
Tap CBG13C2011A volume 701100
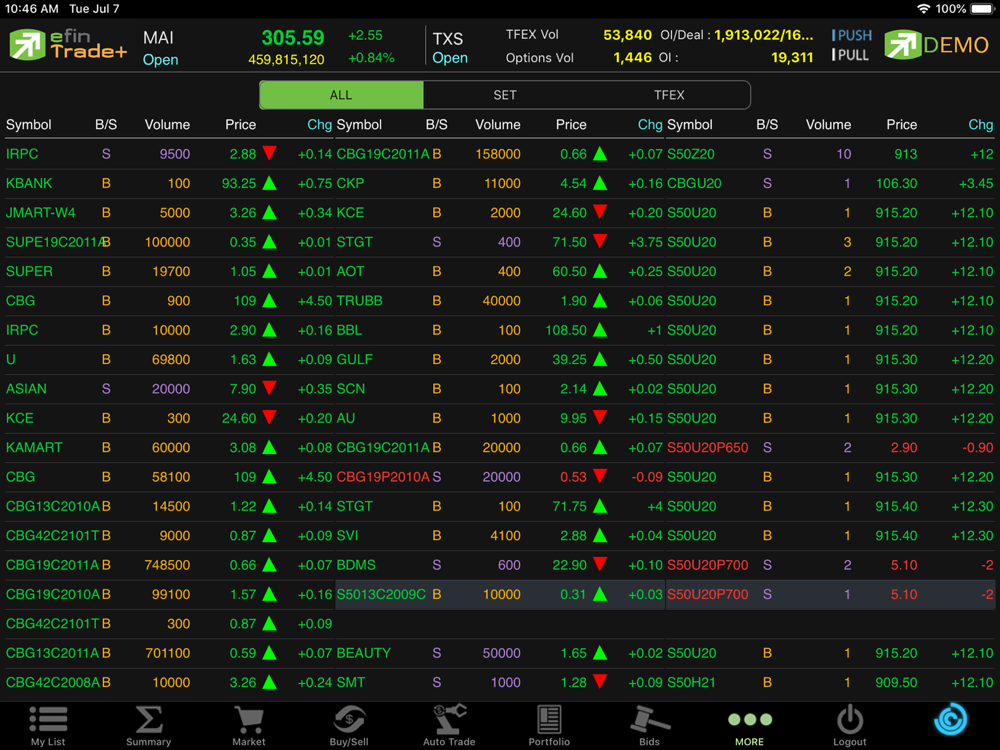pos(168,652)
